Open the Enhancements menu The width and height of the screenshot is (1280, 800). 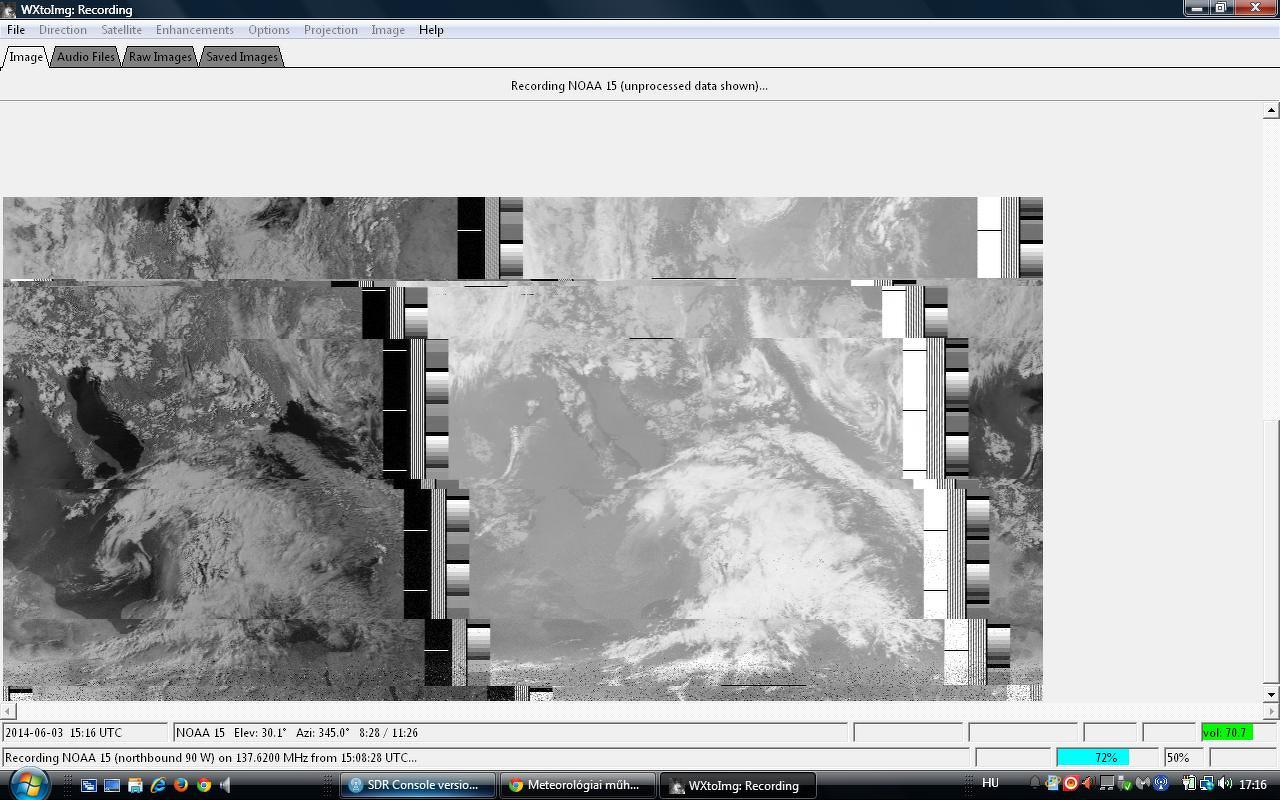click(x=195, y=30)
